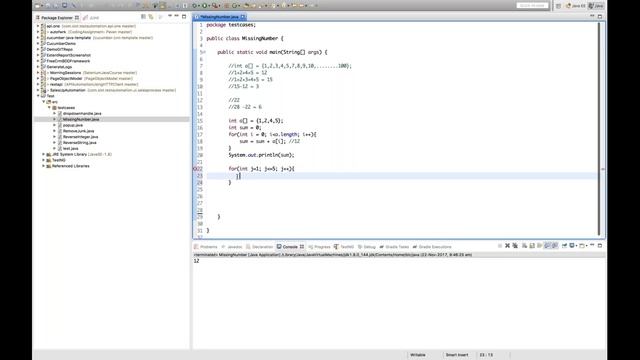Select test.java file
Image resolution: width=640 pixels, height=360 pixels.
(x=71, y=149)
